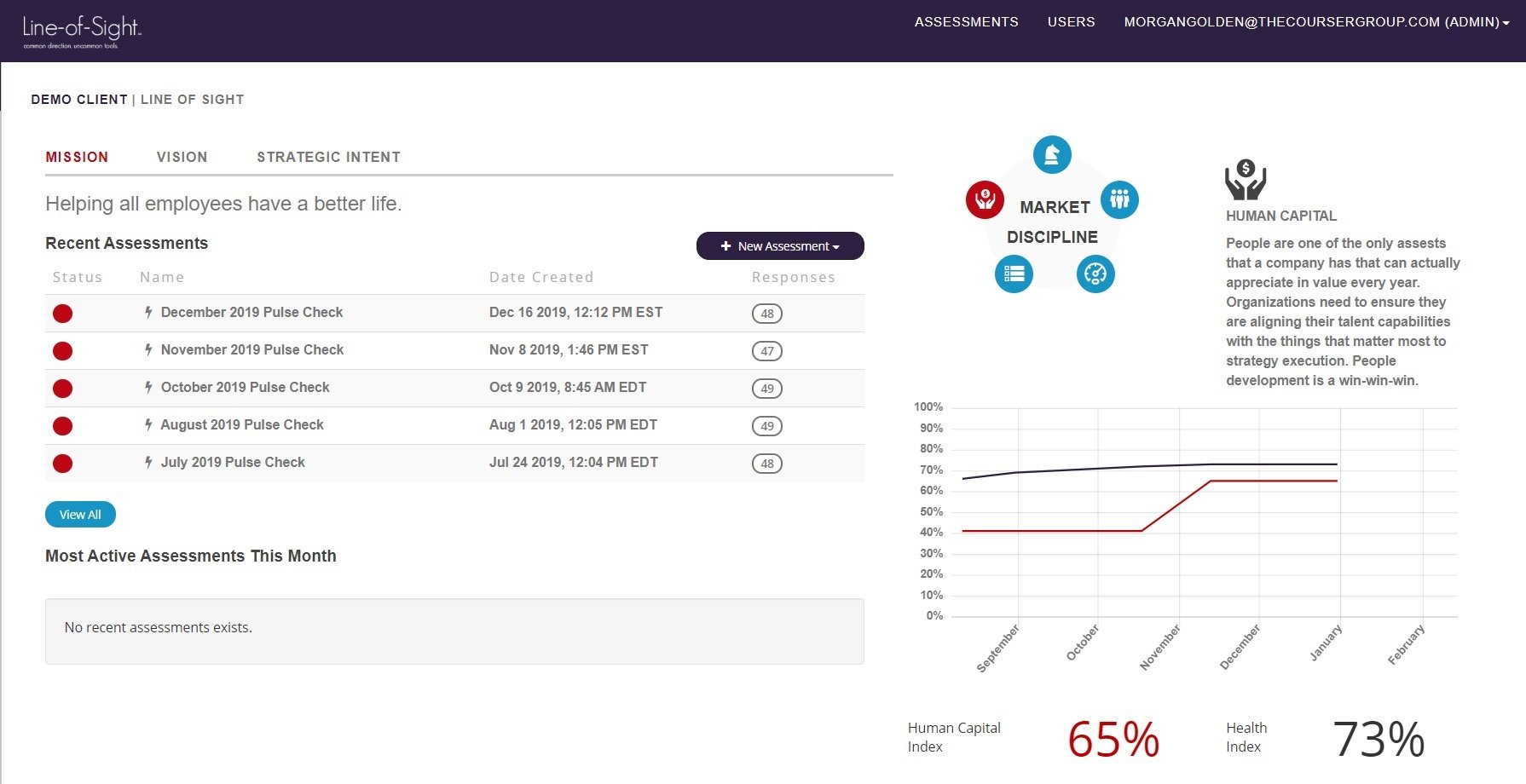1526x784 pixels.
Task: Click the 47 responses badge for November
Action: [x=767, y=351]
